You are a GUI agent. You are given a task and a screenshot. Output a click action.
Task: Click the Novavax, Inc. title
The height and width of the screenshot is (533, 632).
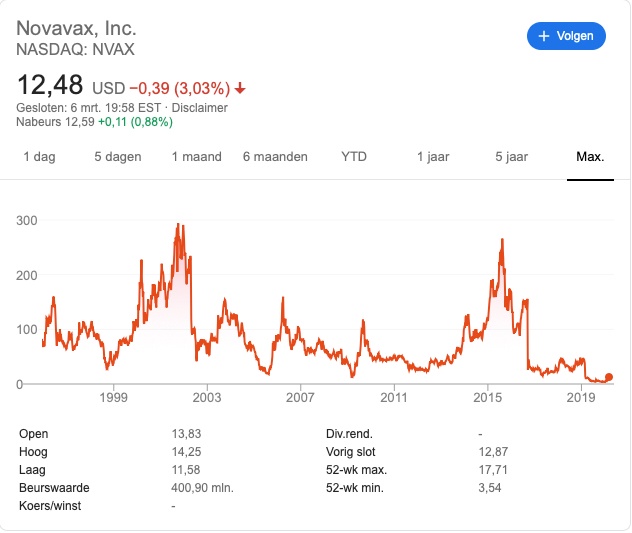pos(77,27)
